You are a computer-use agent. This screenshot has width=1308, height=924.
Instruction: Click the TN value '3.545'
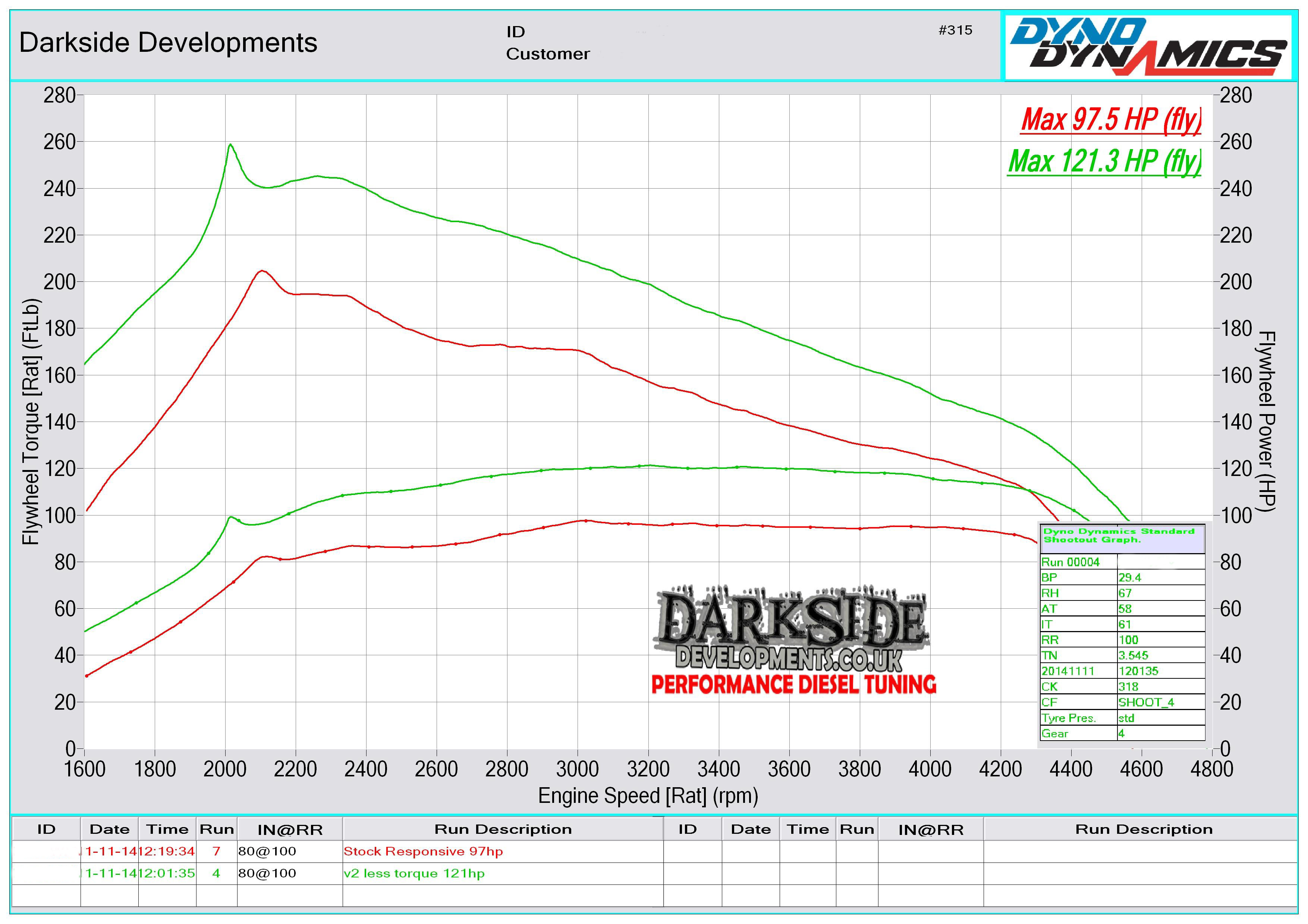[1133, 655]
